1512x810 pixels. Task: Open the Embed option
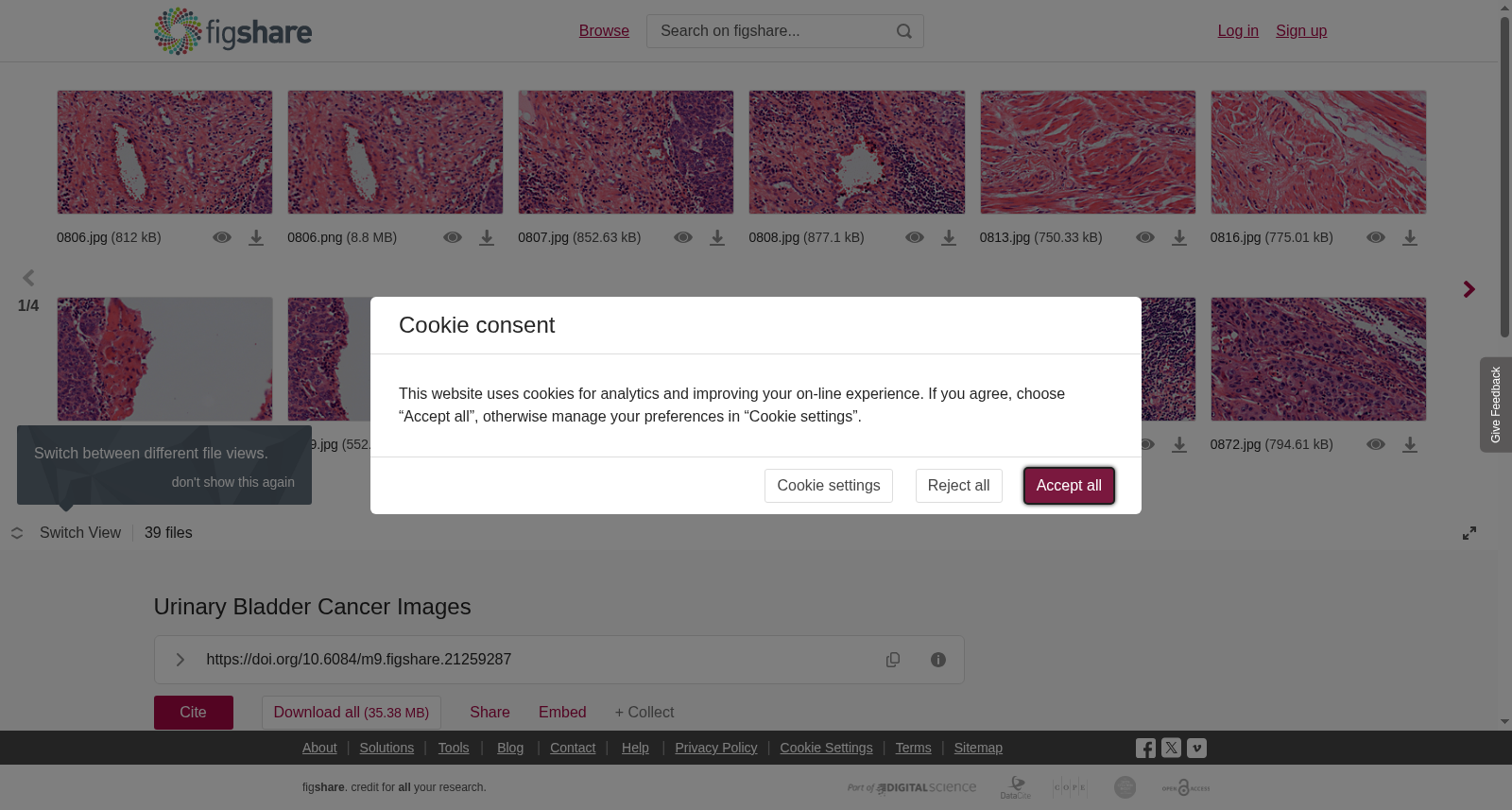[x=562, y=713]
